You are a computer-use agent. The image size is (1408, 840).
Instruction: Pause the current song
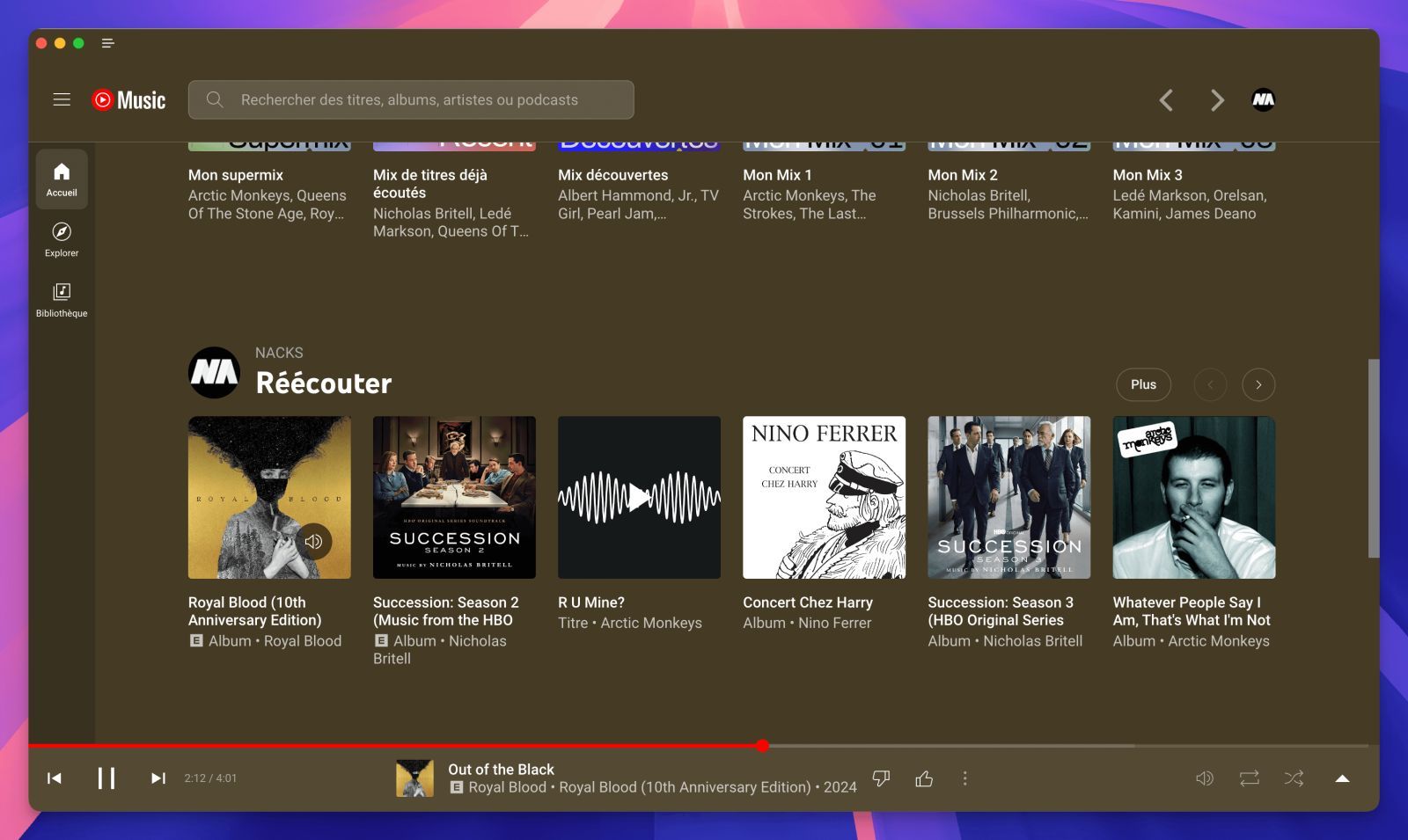click(106, 778)
